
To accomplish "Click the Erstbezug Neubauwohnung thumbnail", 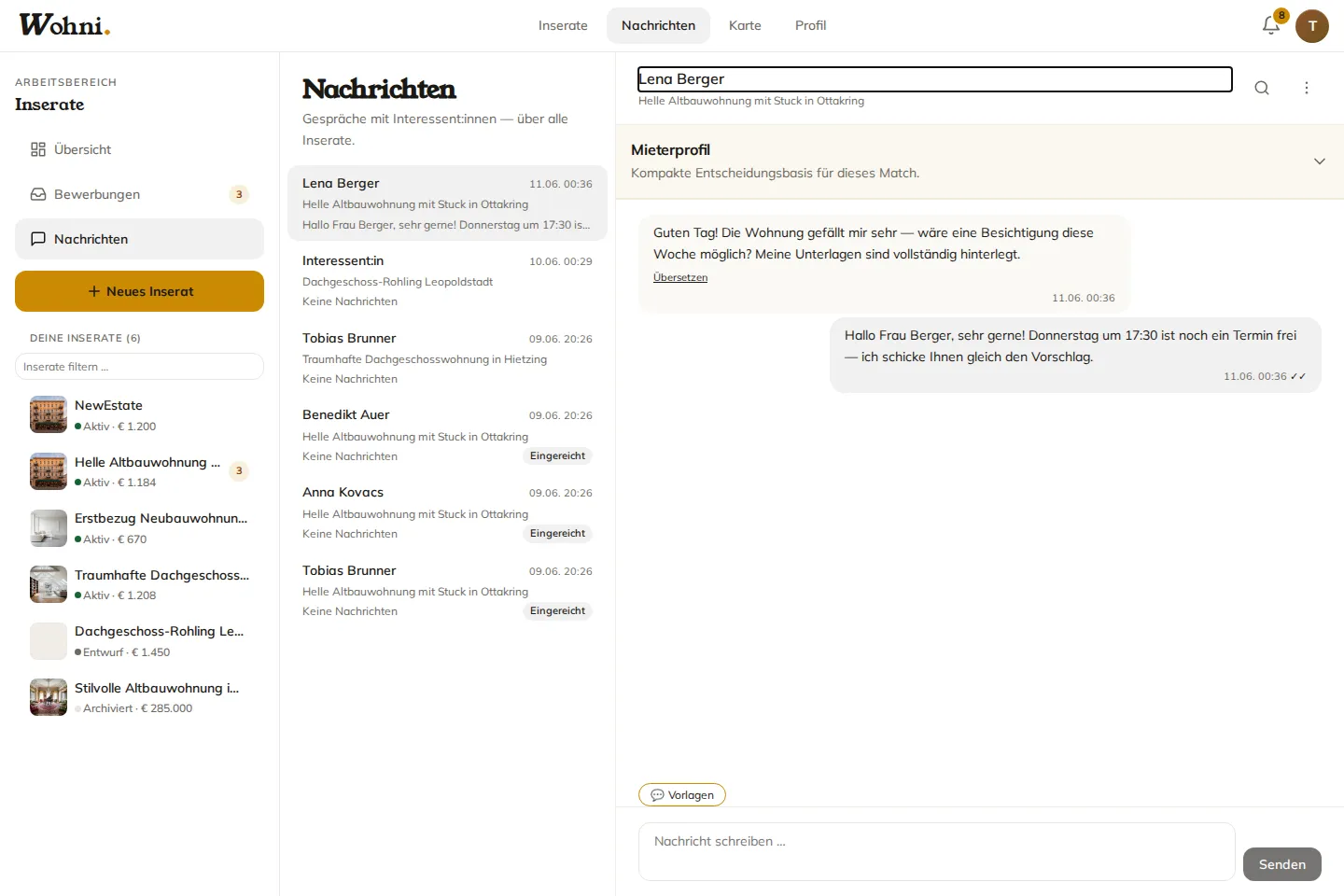I will tap(49, 527).
